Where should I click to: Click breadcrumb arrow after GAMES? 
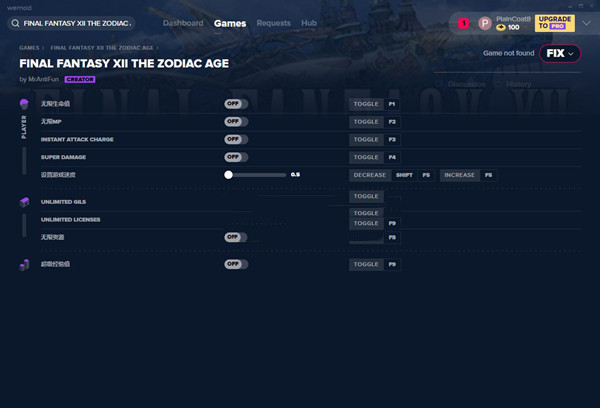(43, 48)
